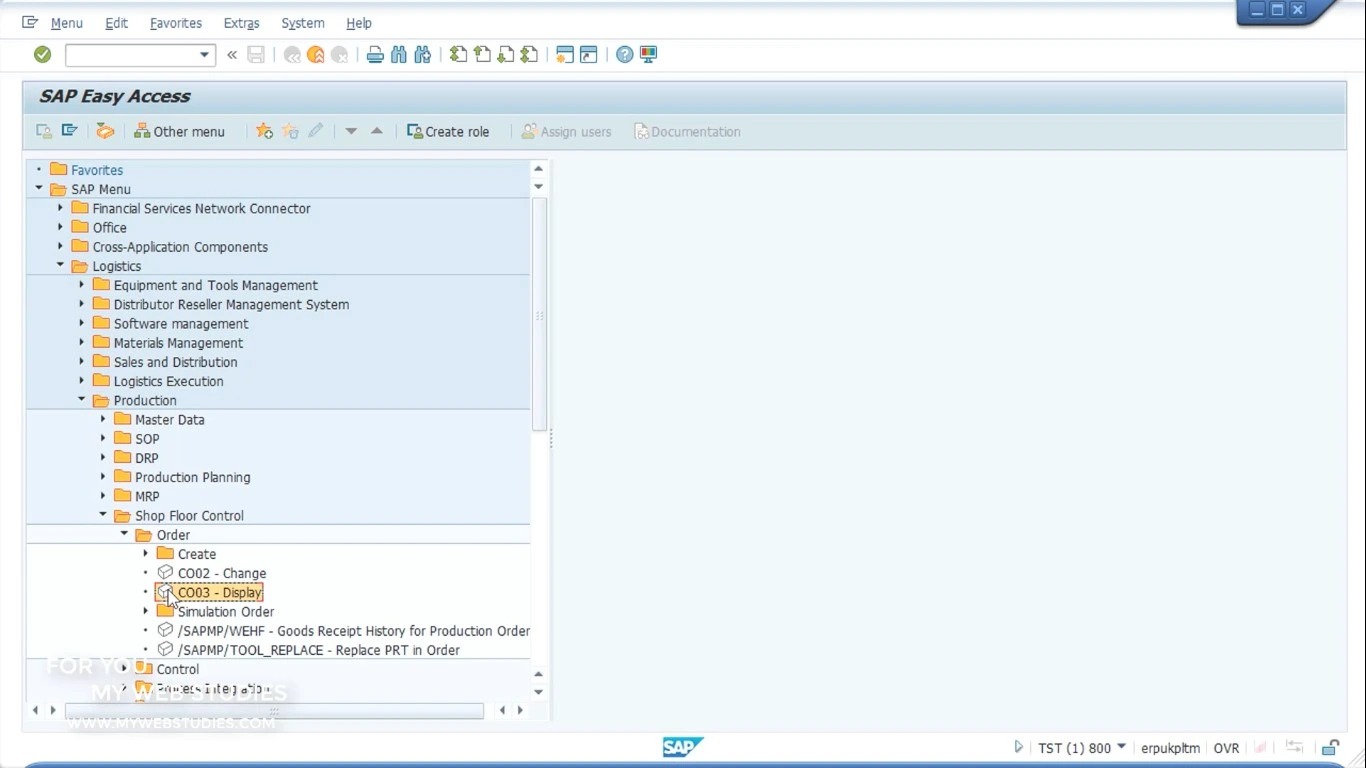Click the orange Exit icon
Image resolution: width=1366 pixels, height=768 pixels.
(316, 55)
